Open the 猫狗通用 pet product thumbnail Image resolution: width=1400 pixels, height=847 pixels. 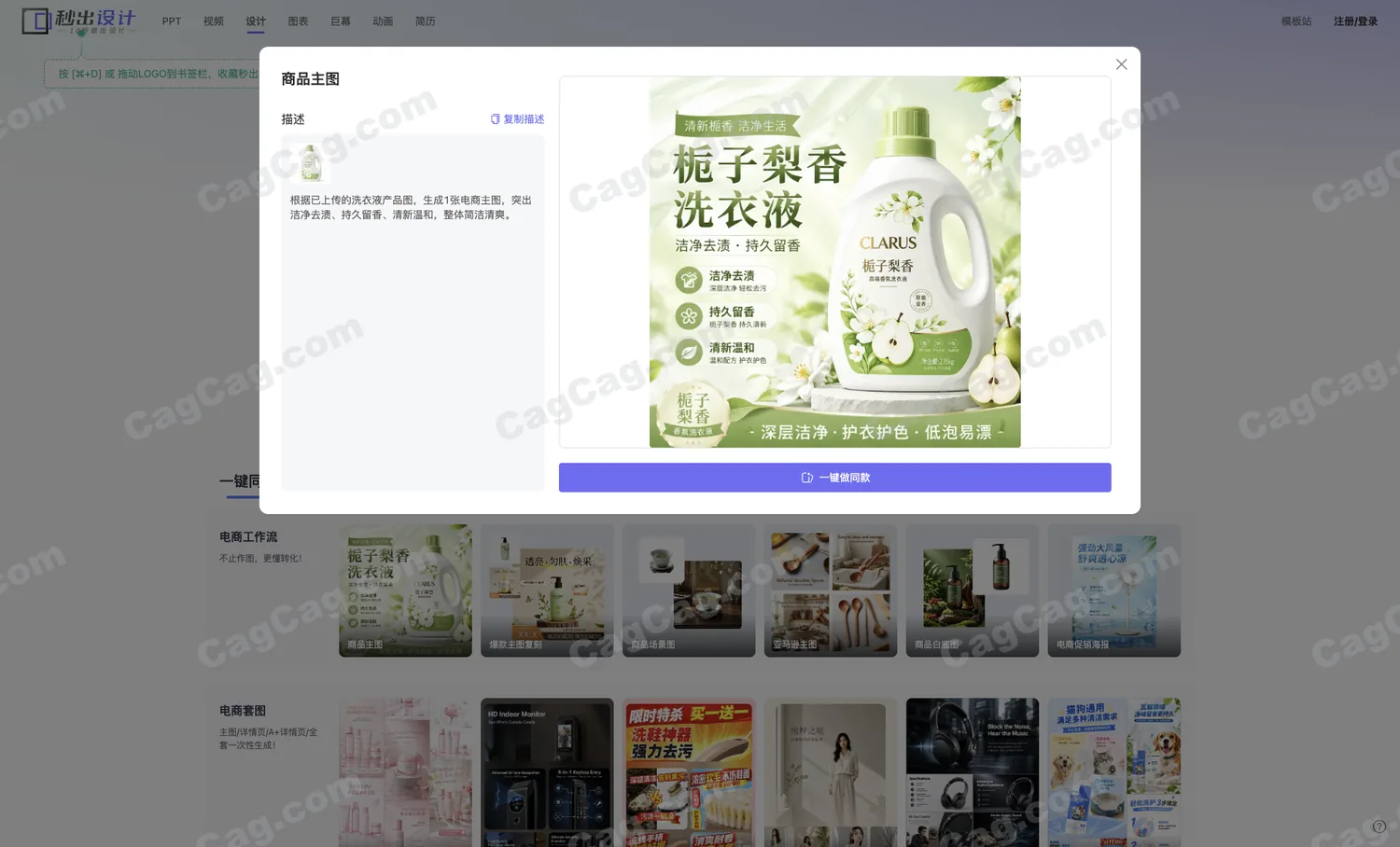pos(1114,772)
